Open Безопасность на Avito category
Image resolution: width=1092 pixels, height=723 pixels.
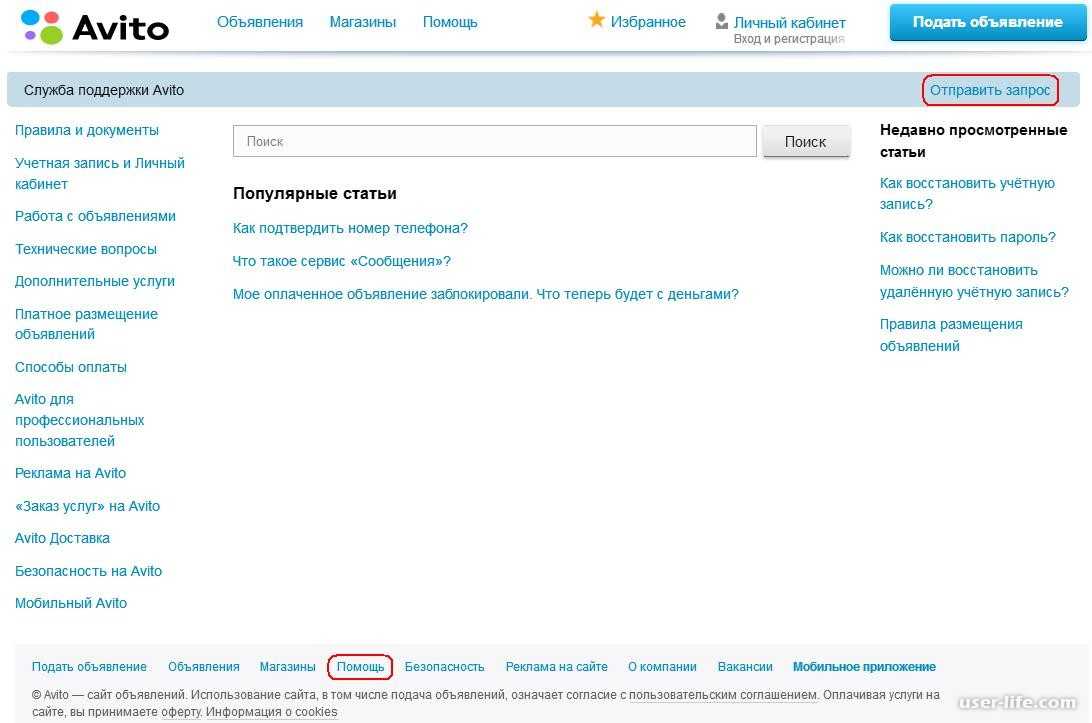[x=88, y=571]
